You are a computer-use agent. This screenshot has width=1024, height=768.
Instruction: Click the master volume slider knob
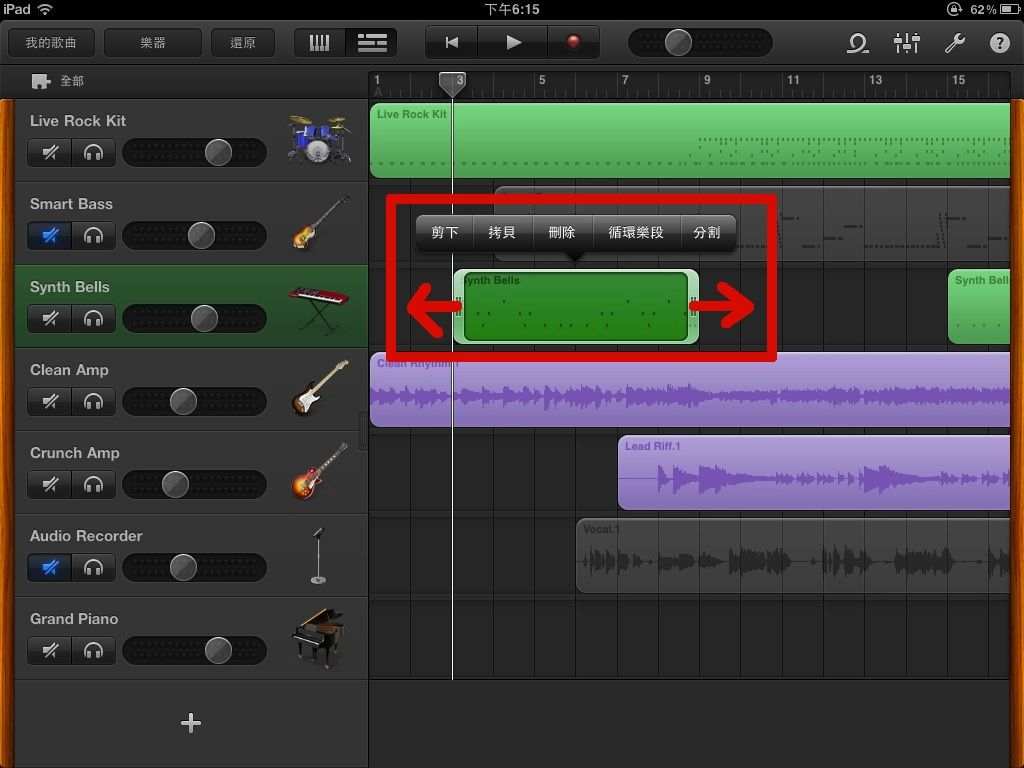click(678, 43)
